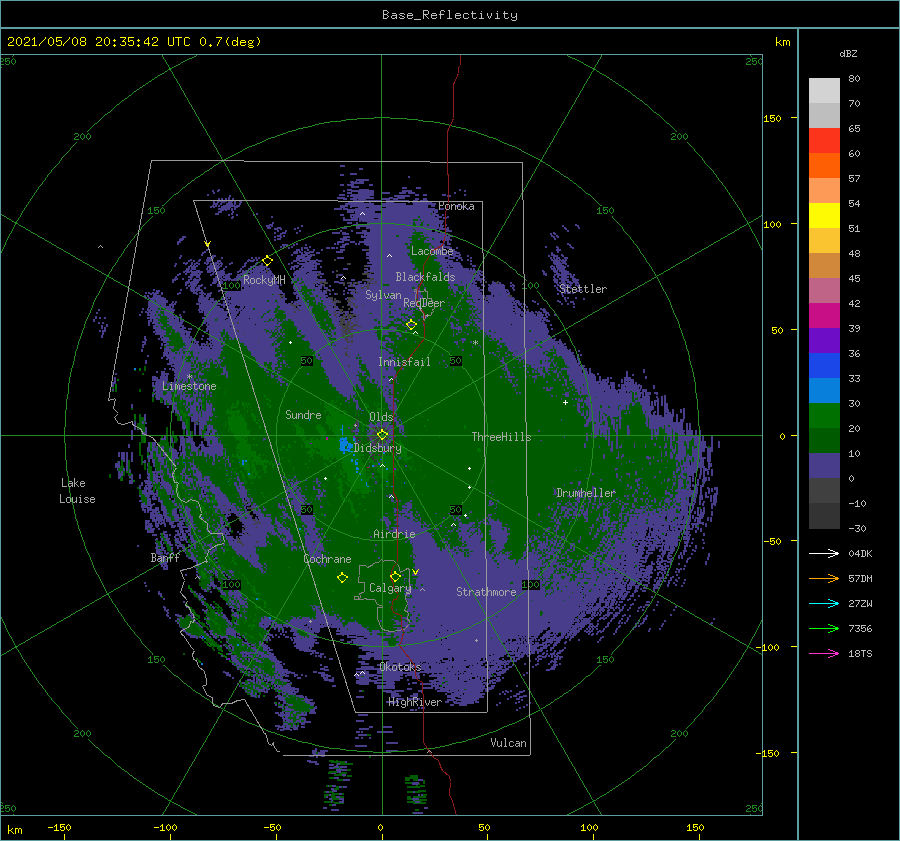Pick the bright orange 57 dBZ swatch
This screenshot has height=841, width=900.
click(x=824, y=166)
